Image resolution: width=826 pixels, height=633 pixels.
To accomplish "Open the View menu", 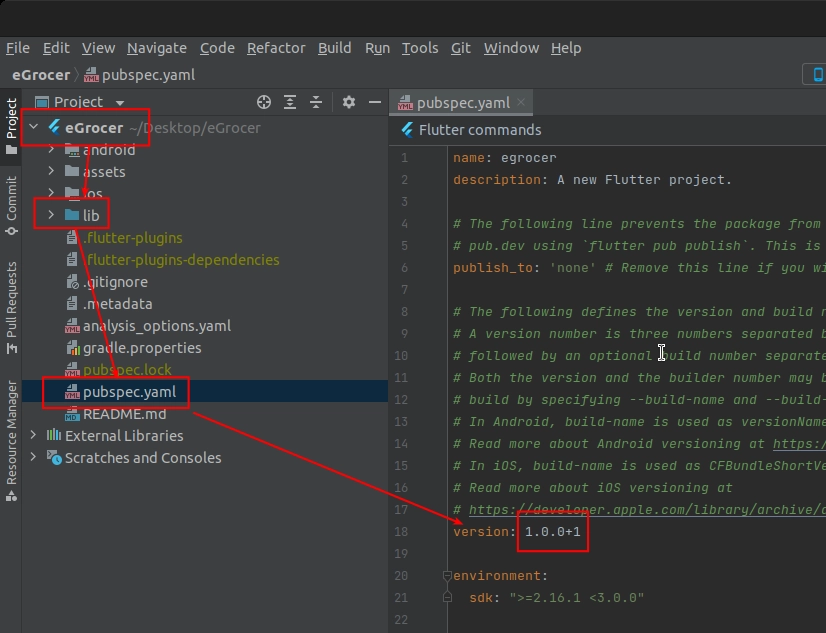I will click(98, 48).
